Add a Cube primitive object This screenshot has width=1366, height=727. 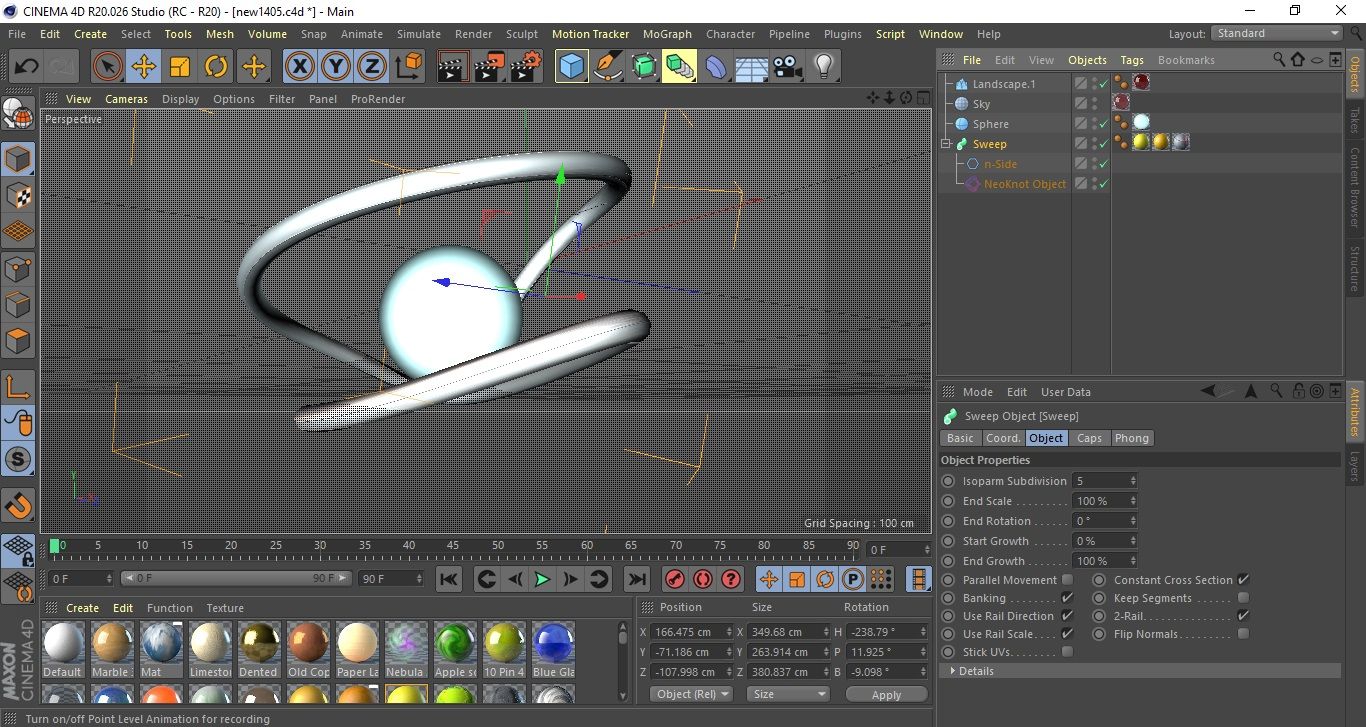pyautogui.click(x=571, y=67)
